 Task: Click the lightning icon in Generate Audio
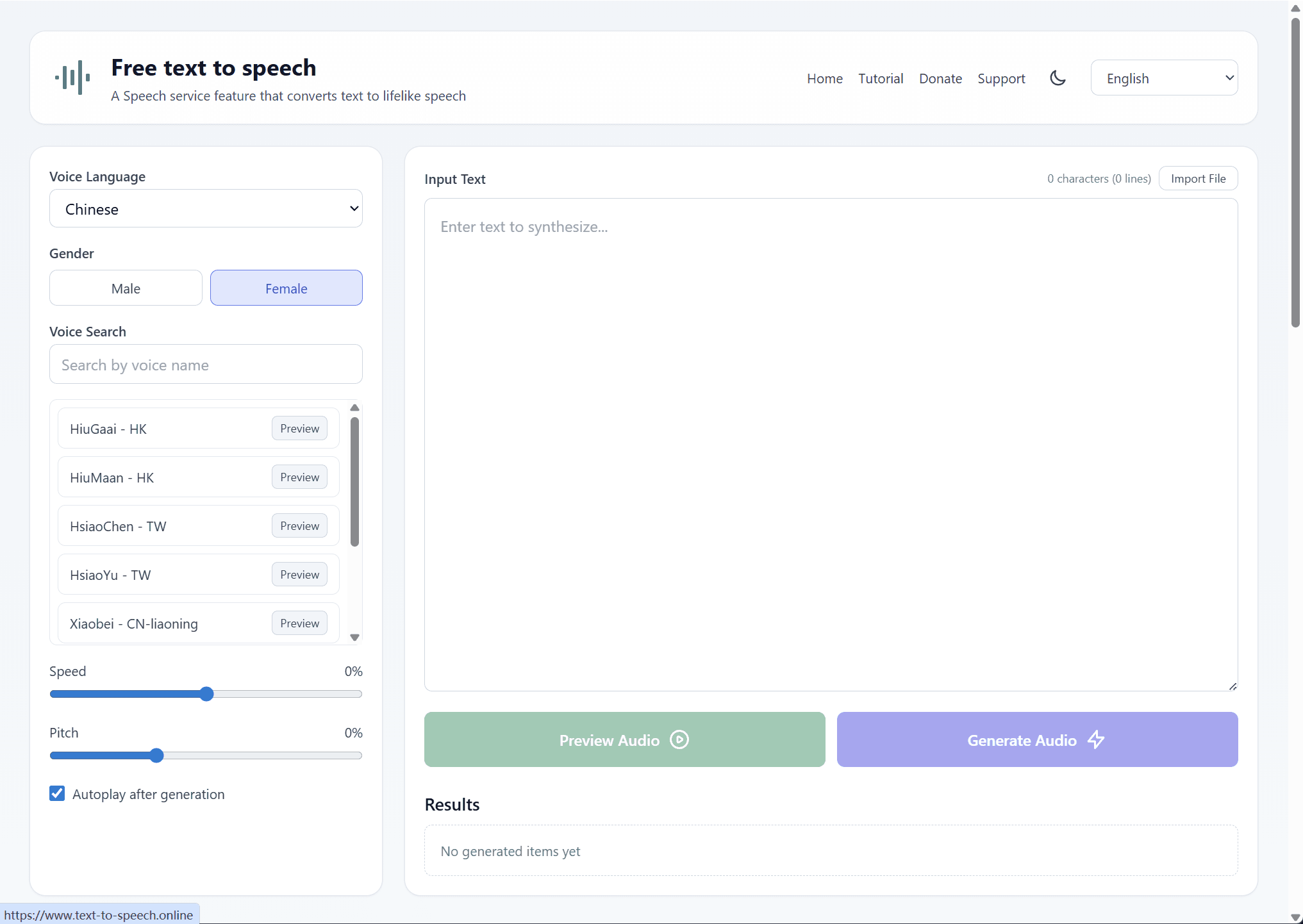pyautogui.click(x=1095, y=739)
